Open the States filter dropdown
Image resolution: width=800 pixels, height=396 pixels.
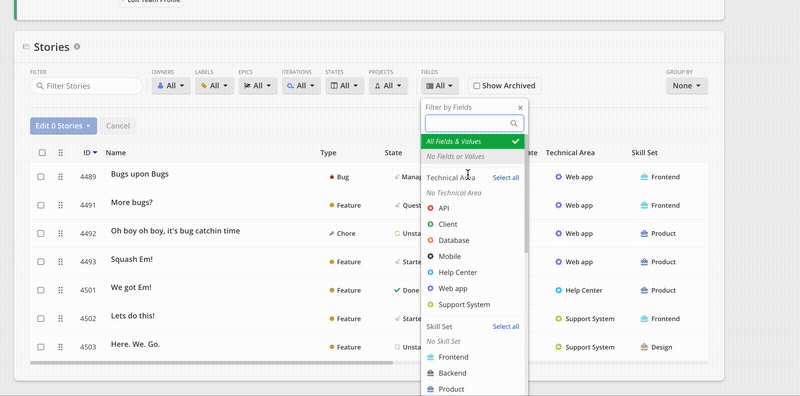[345, 86]
